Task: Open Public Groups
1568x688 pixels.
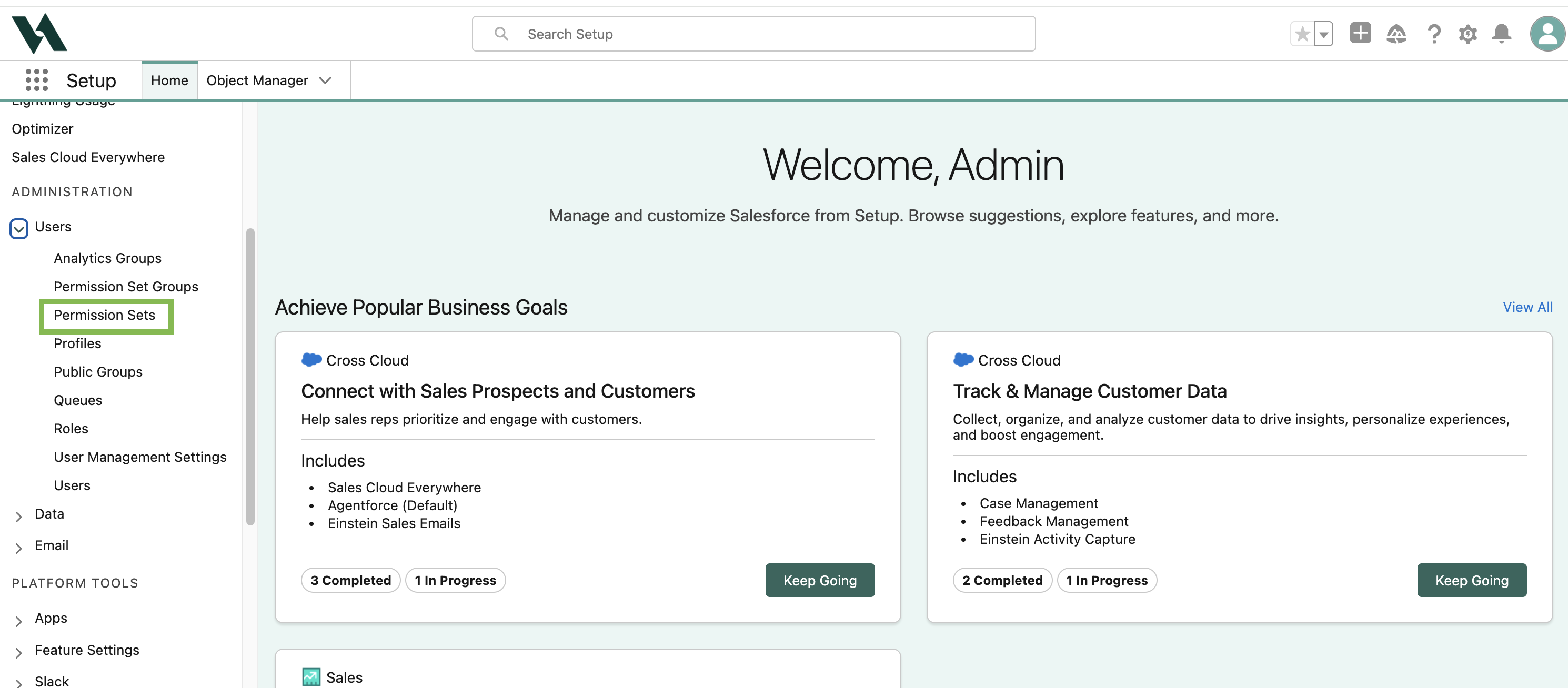Action: 98,372
